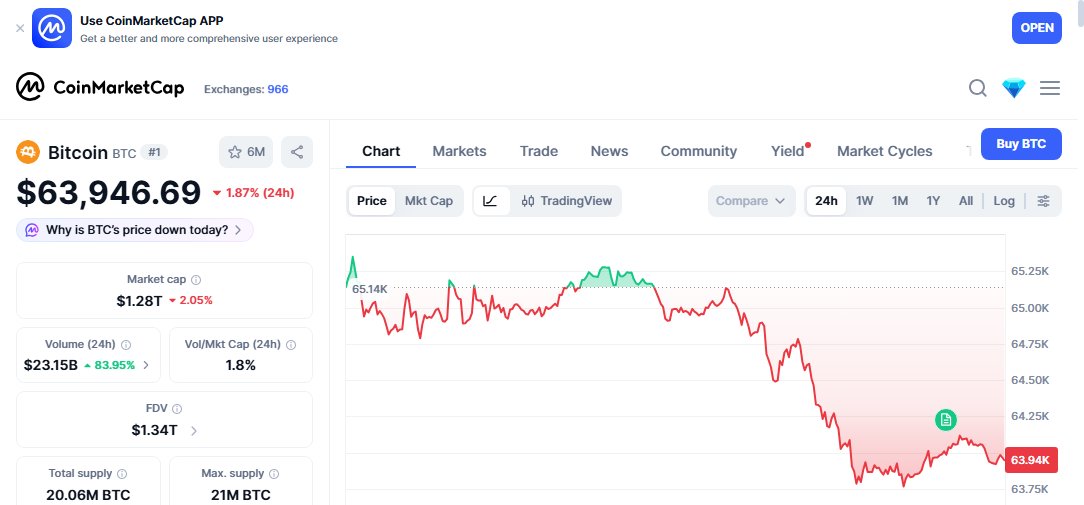Click the CoinMarketCap app icon in banner
Viewport: 1084px width, 505px height.
[52, 28]
